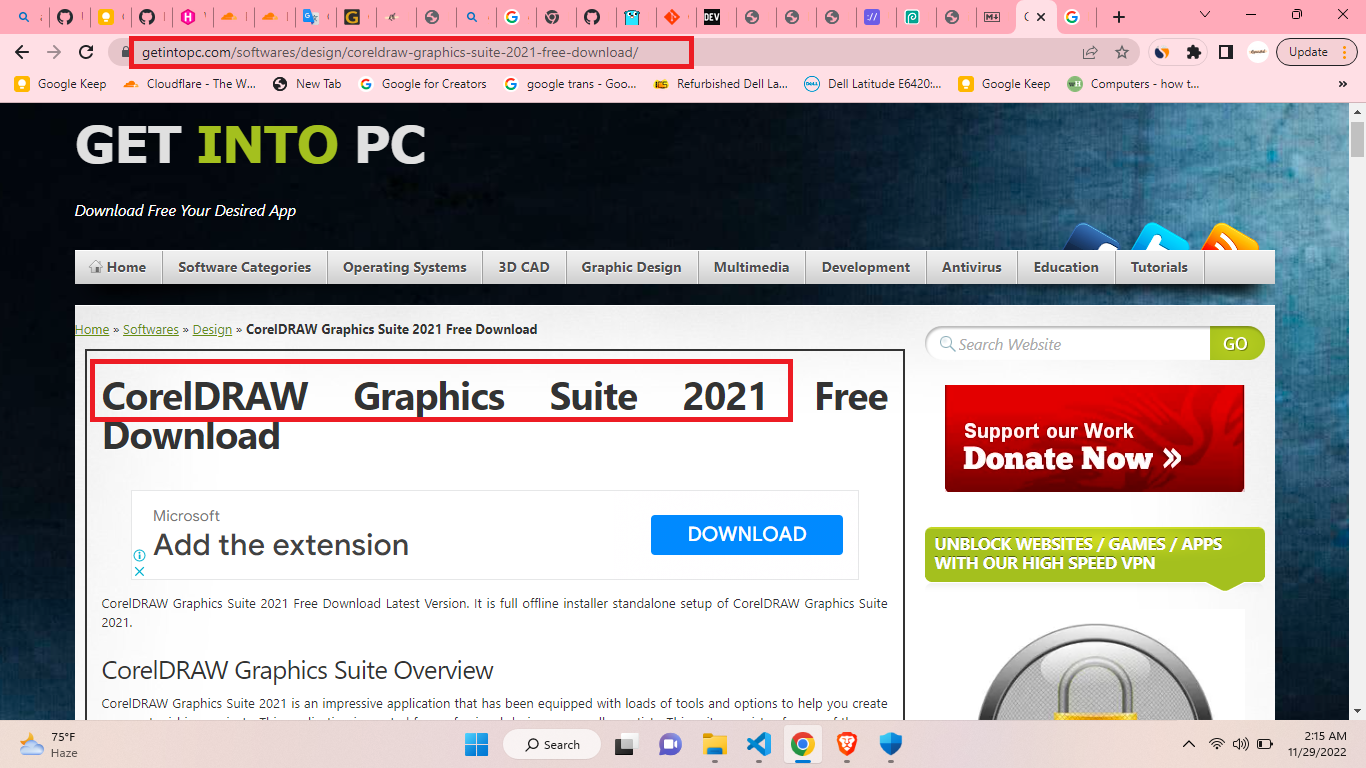Open Refurbished Dell bookmark
The height and width of the screenshot is (768, 1366).
pyautogui.click(x=720, y=84)
